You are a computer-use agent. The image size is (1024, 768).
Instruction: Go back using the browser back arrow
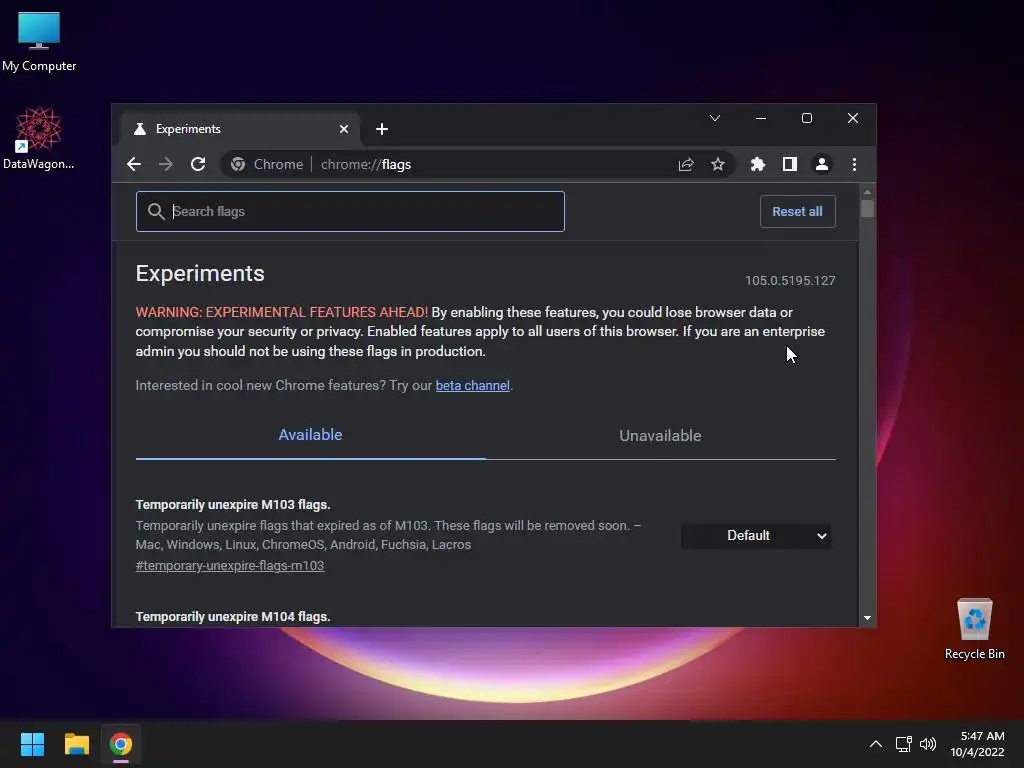point(134,165)
